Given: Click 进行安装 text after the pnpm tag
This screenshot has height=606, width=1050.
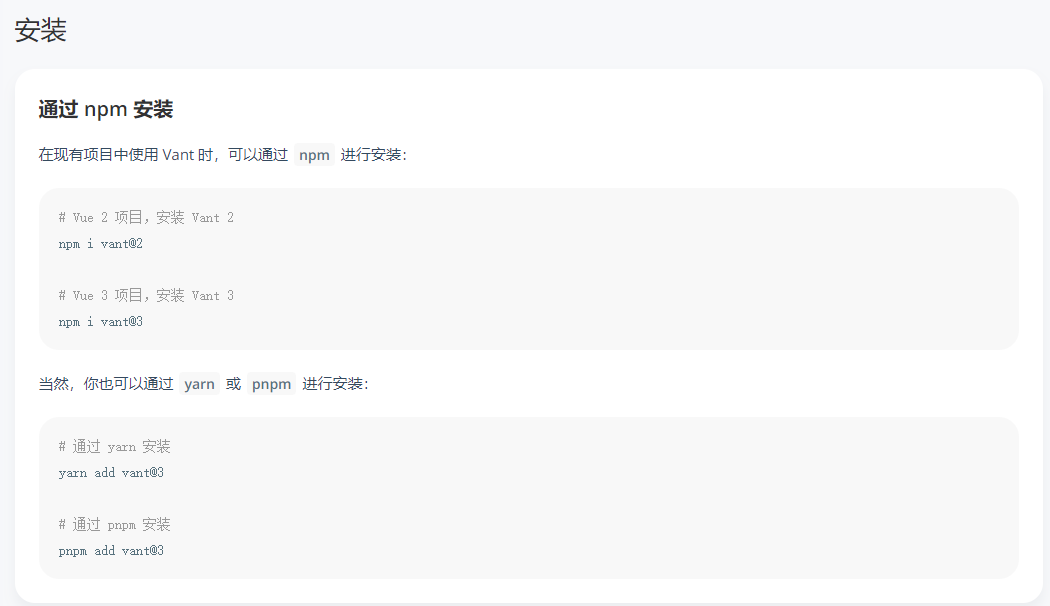Looking at the screenshot, I should [x=335, y=384].
